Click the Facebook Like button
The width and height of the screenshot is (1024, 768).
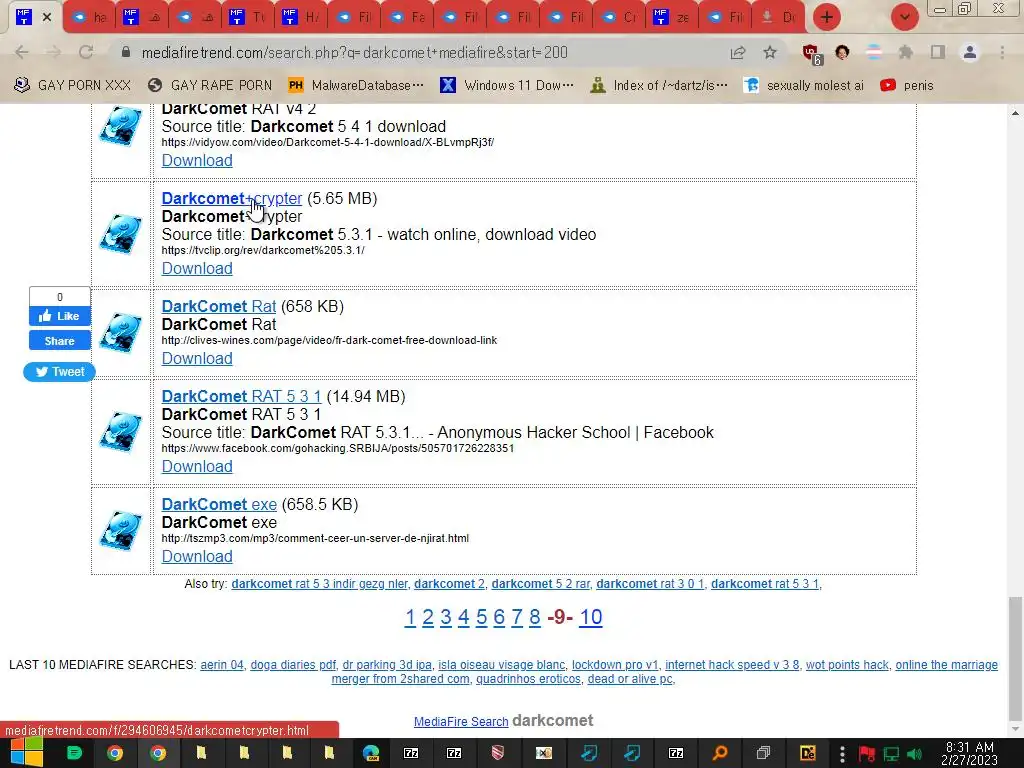[59, 316]
